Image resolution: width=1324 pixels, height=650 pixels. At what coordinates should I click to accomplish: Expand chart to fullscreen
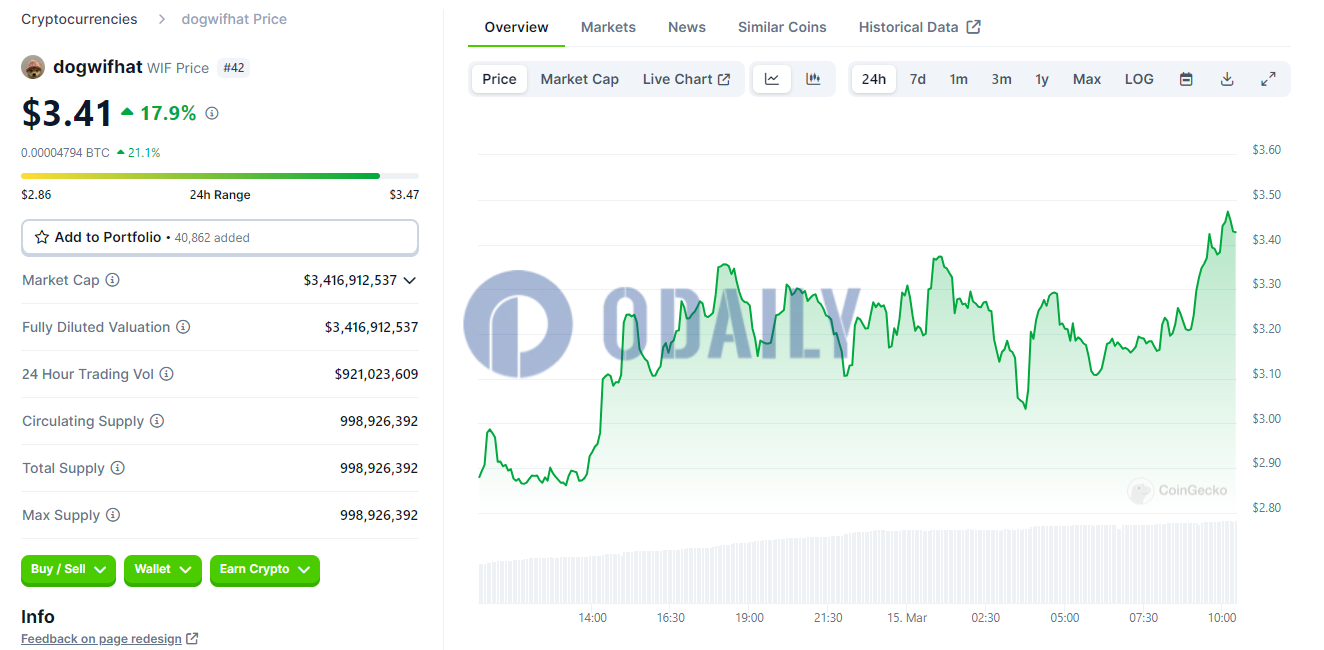tap(1268, 79)
